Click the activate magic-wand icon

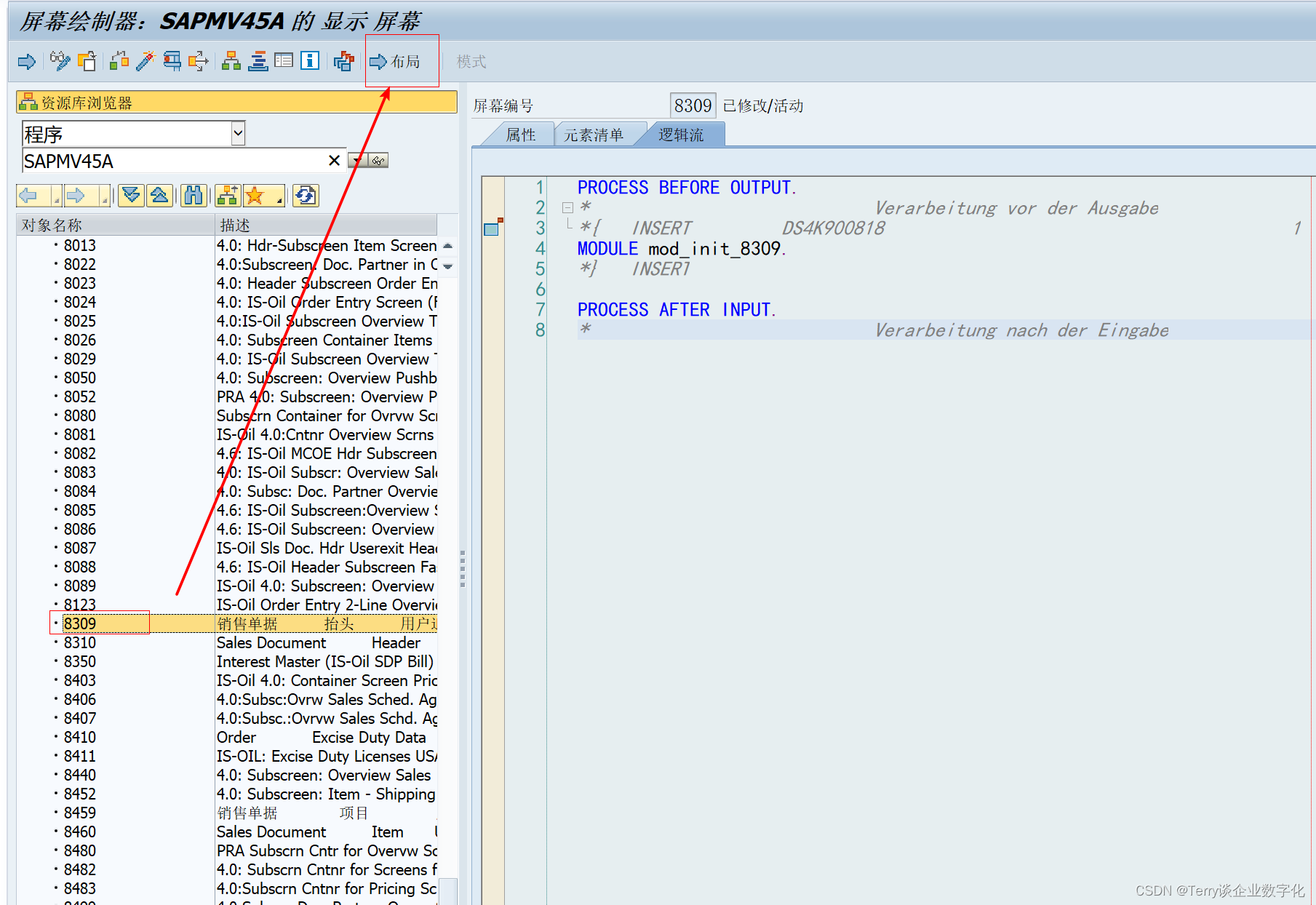(145, 61)
